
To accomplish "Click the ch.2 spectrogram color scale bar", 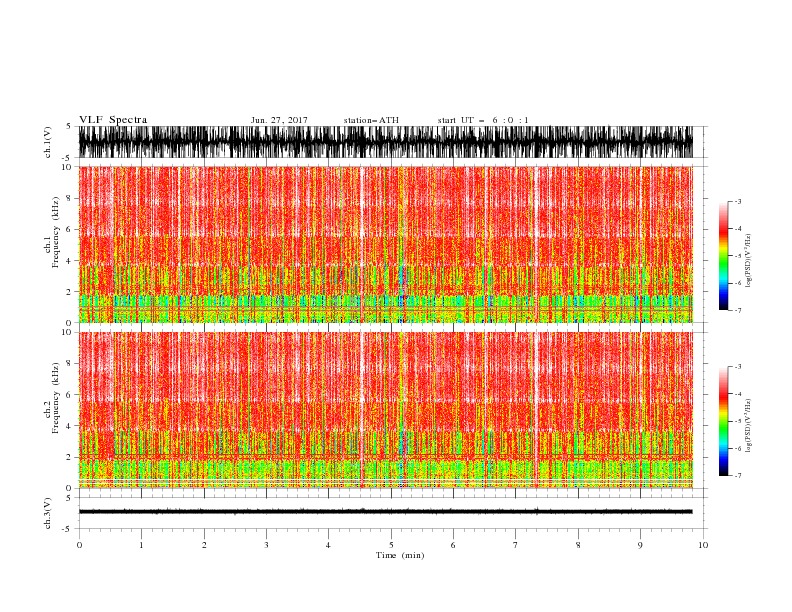I will [x=723, y=421].
